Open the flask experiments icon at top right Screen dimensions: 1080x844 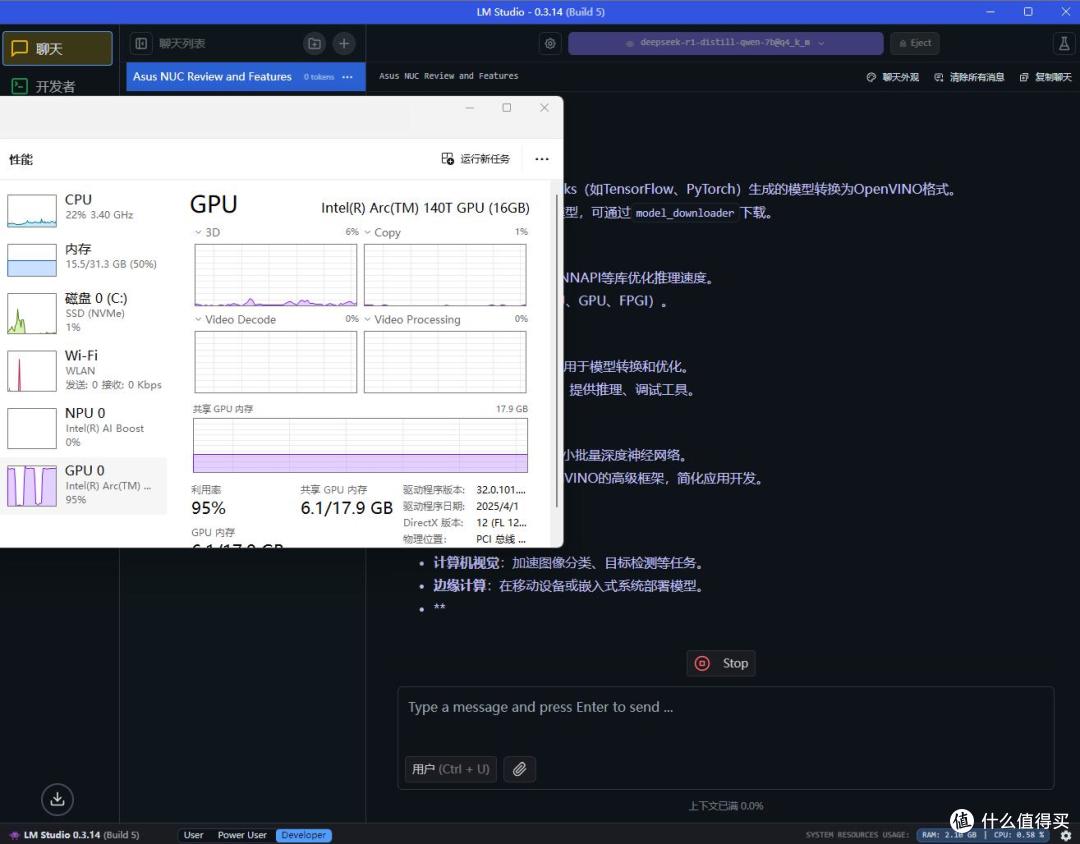point(1063,43)
